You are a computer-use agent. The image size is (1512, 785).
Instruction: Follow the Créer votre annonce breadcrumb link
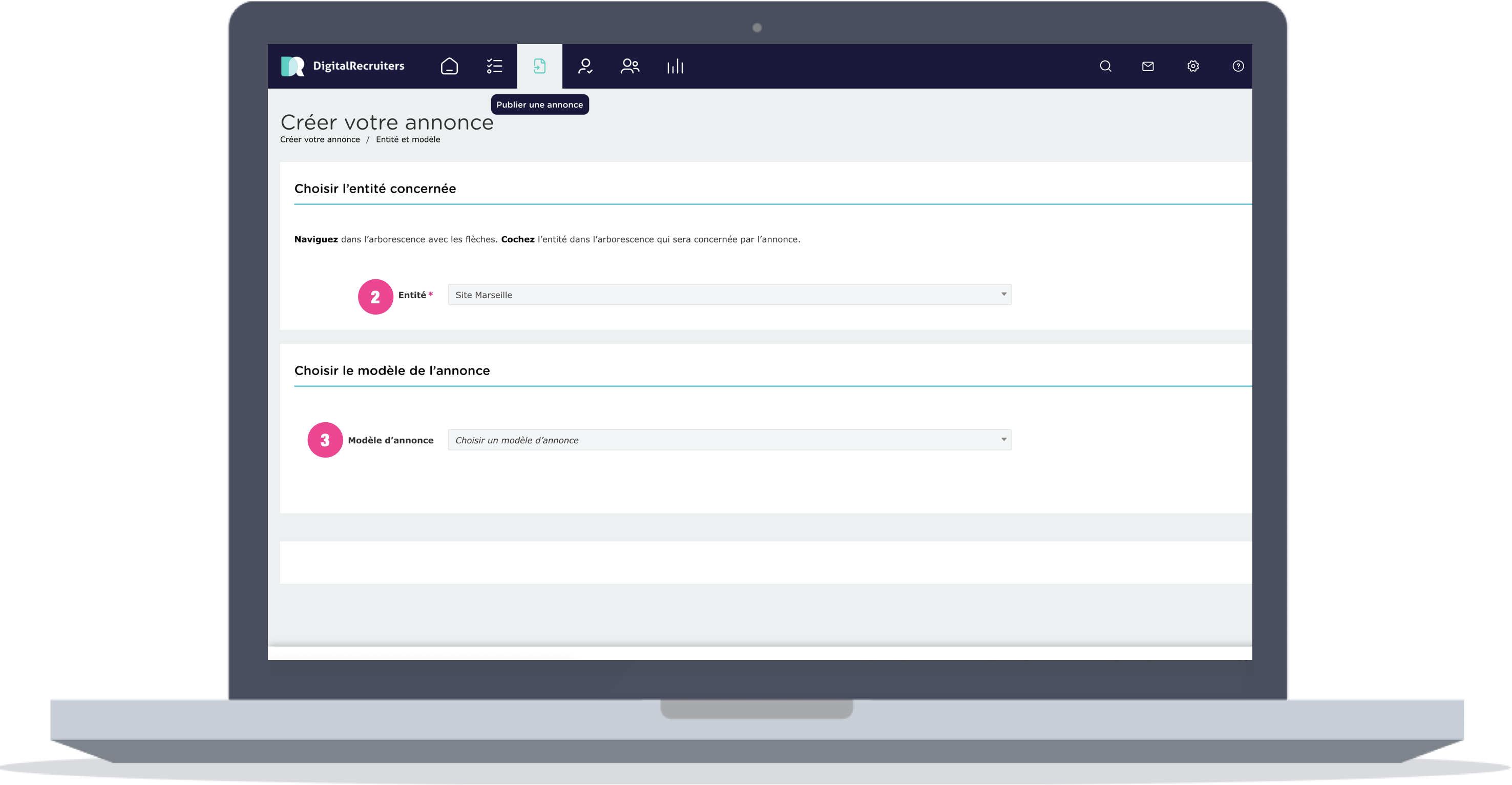pos(320,139)
